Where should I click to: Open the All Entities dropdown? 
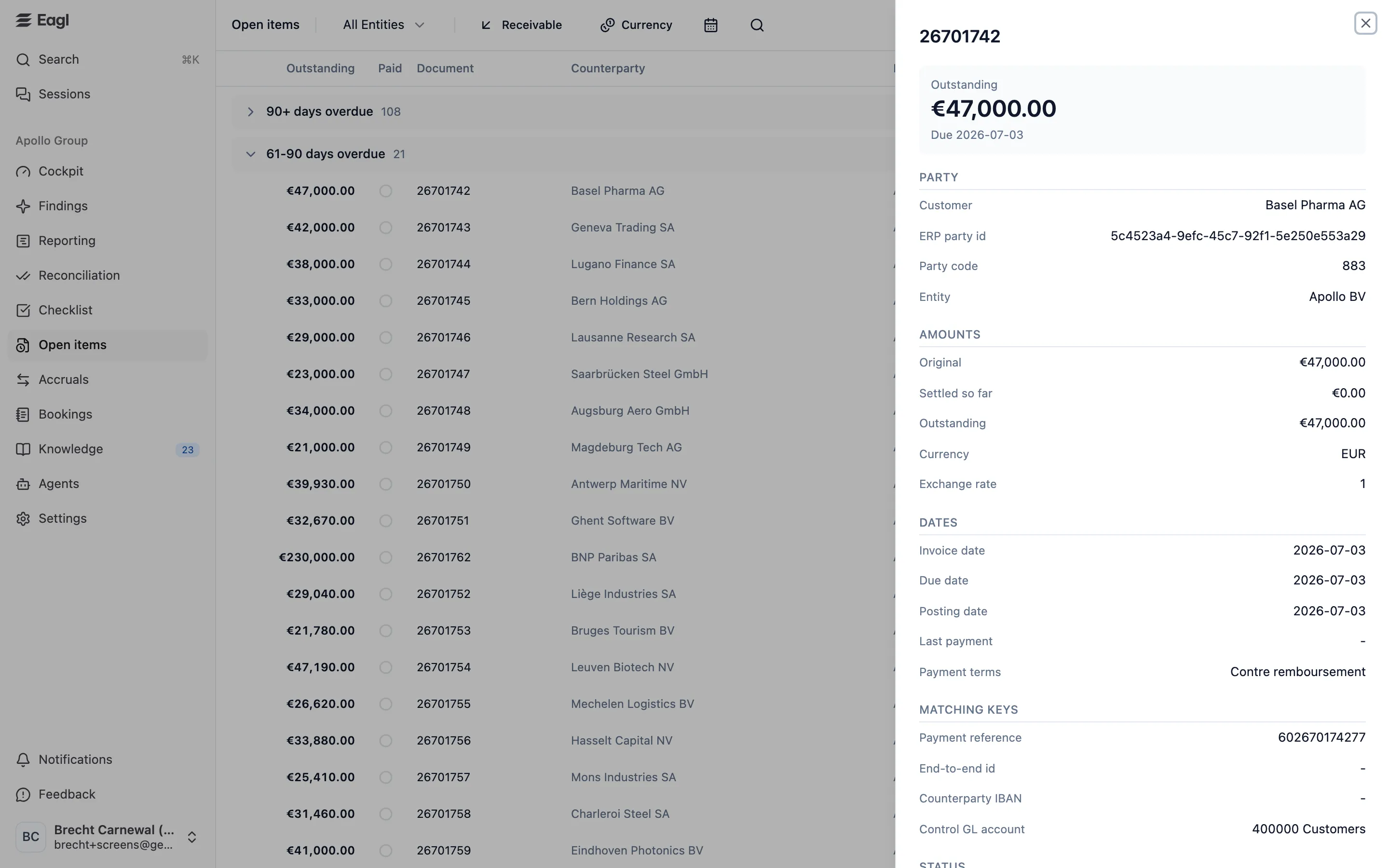pyautogui.click(x=383, y=25)
